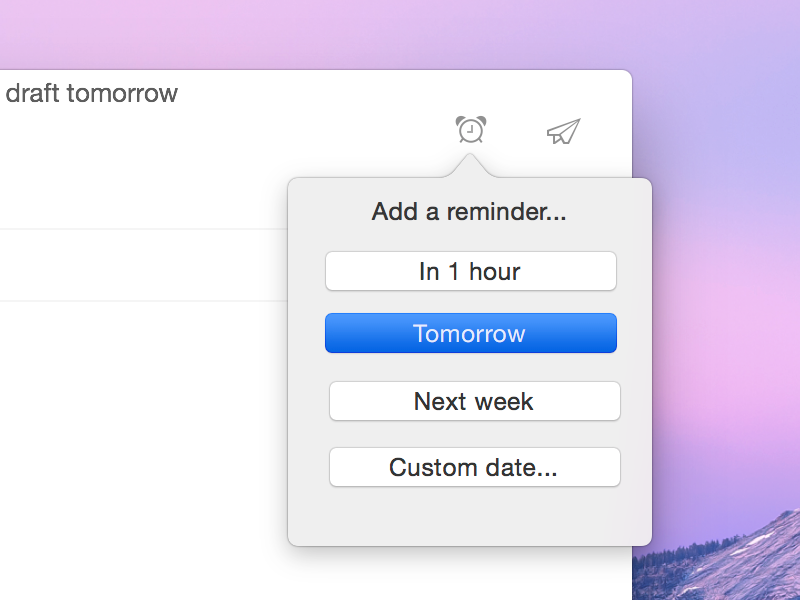
Task: Click the word "tomorrow" in the note text
Action: pyautogui.click(x=122, y=94)
